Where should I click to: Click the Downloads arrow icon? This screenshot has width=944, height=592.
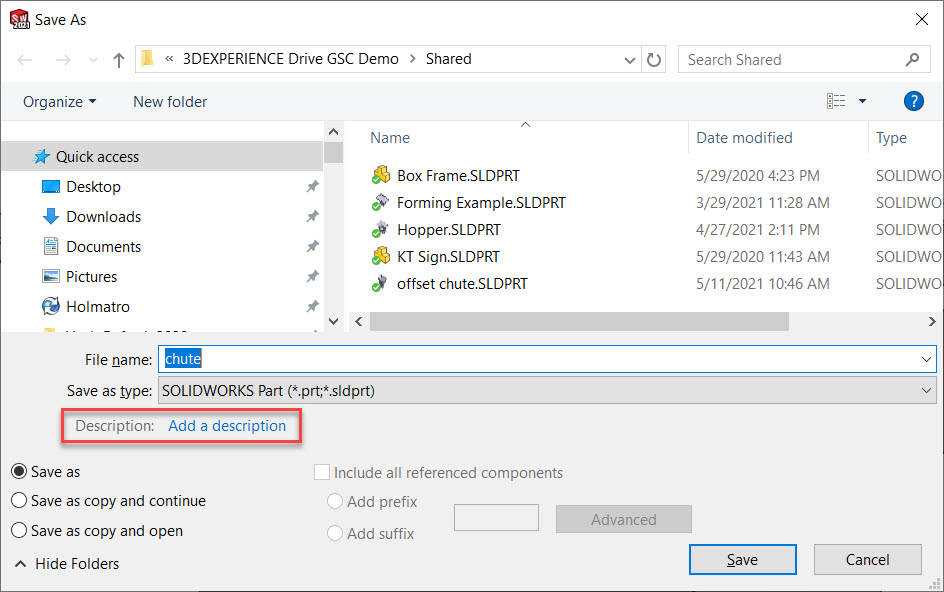tap(51, 216)
